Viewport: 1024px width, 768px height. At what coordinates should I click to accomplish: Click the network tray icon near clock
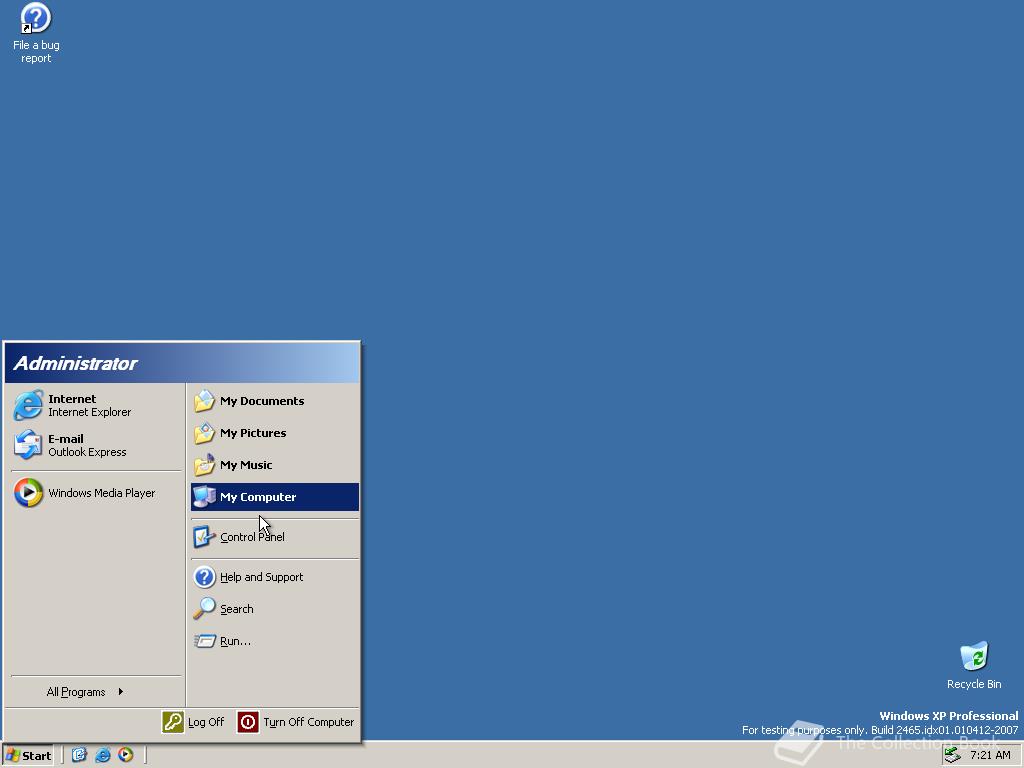coord(953,755)
